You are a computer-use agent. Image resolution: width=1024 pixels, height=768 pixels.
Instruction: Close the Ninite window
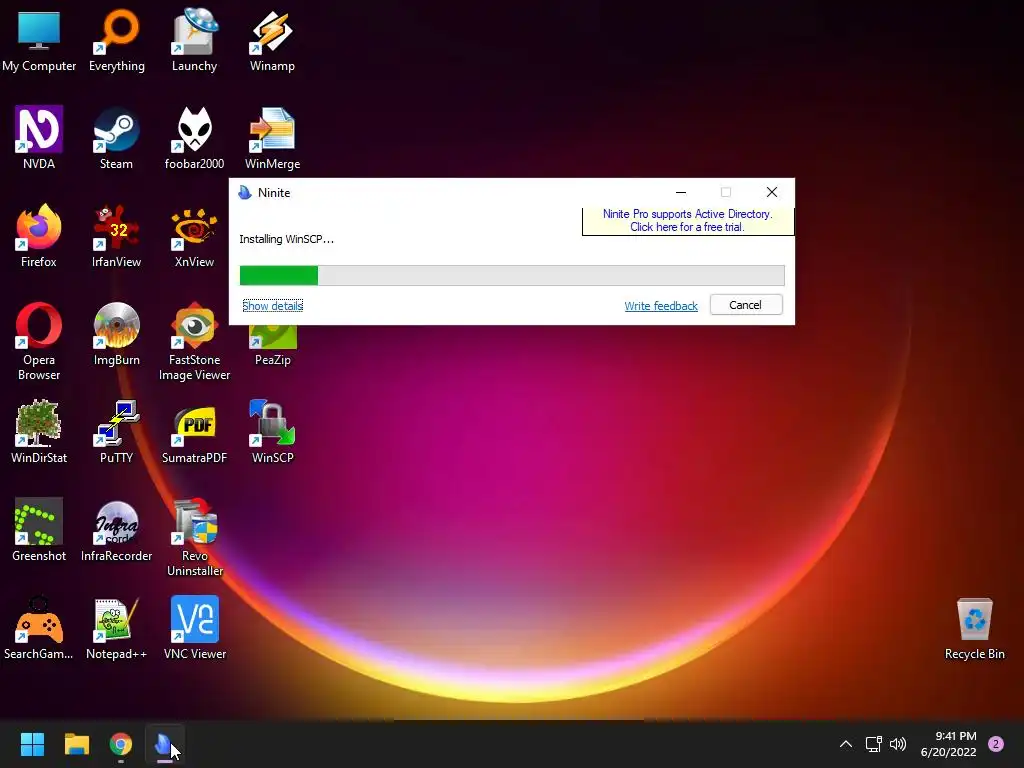[772, 192]
